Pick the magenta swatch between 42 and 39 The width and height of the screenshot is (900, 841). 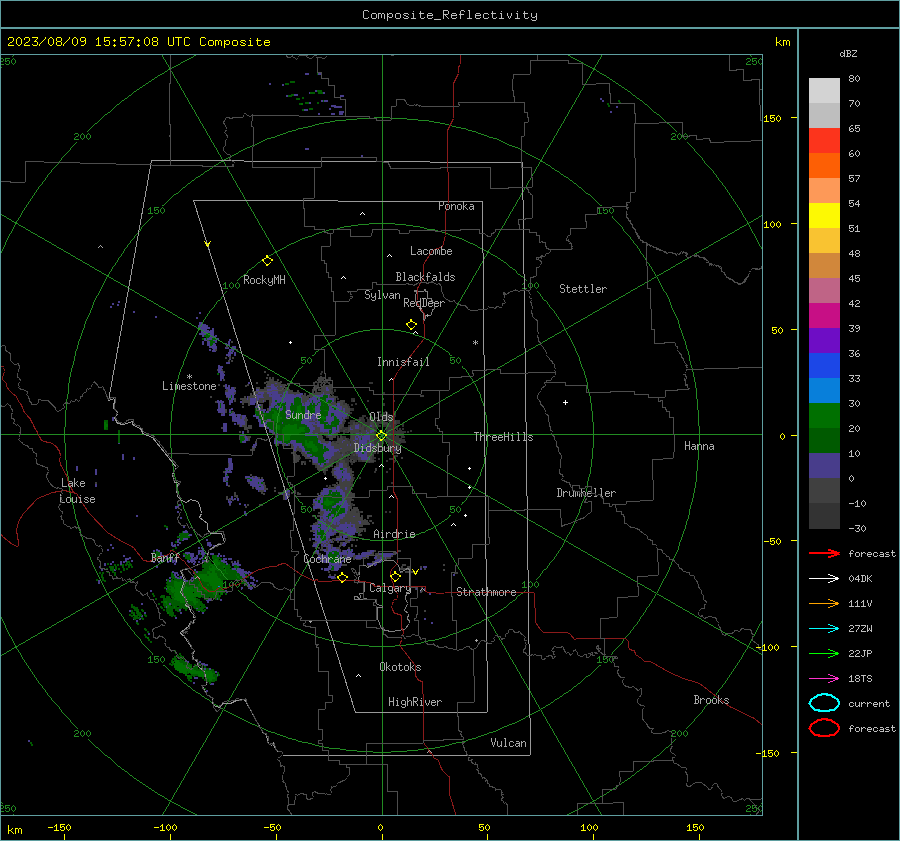824,315
